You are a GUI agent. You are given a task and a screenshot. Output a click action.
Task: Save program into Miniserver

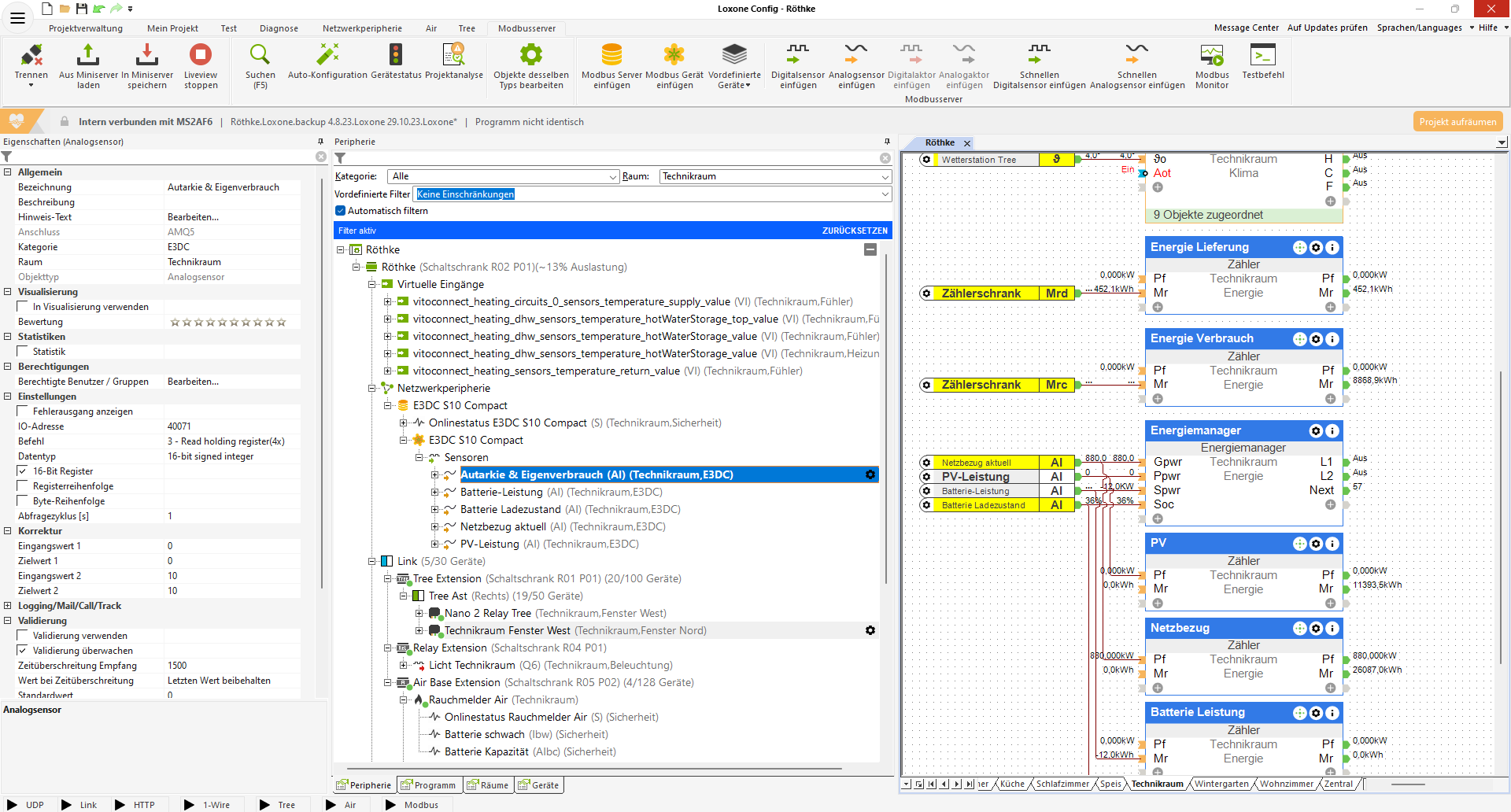[x=147, y=56]
